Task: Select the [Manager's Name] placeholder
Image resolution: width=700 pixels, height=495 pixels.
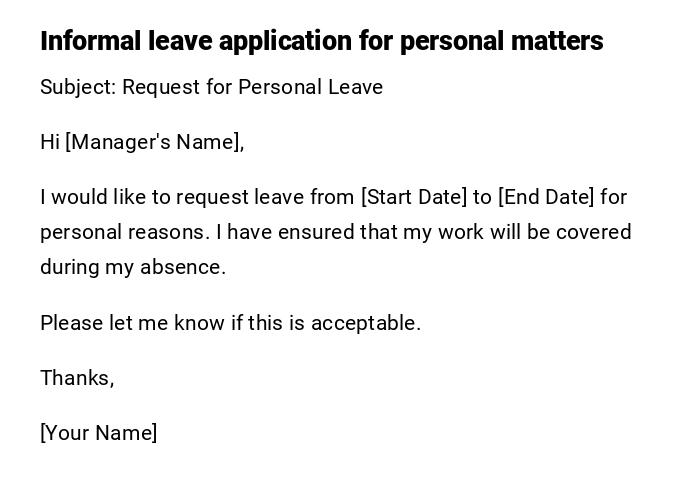Action: coord(154,142)
